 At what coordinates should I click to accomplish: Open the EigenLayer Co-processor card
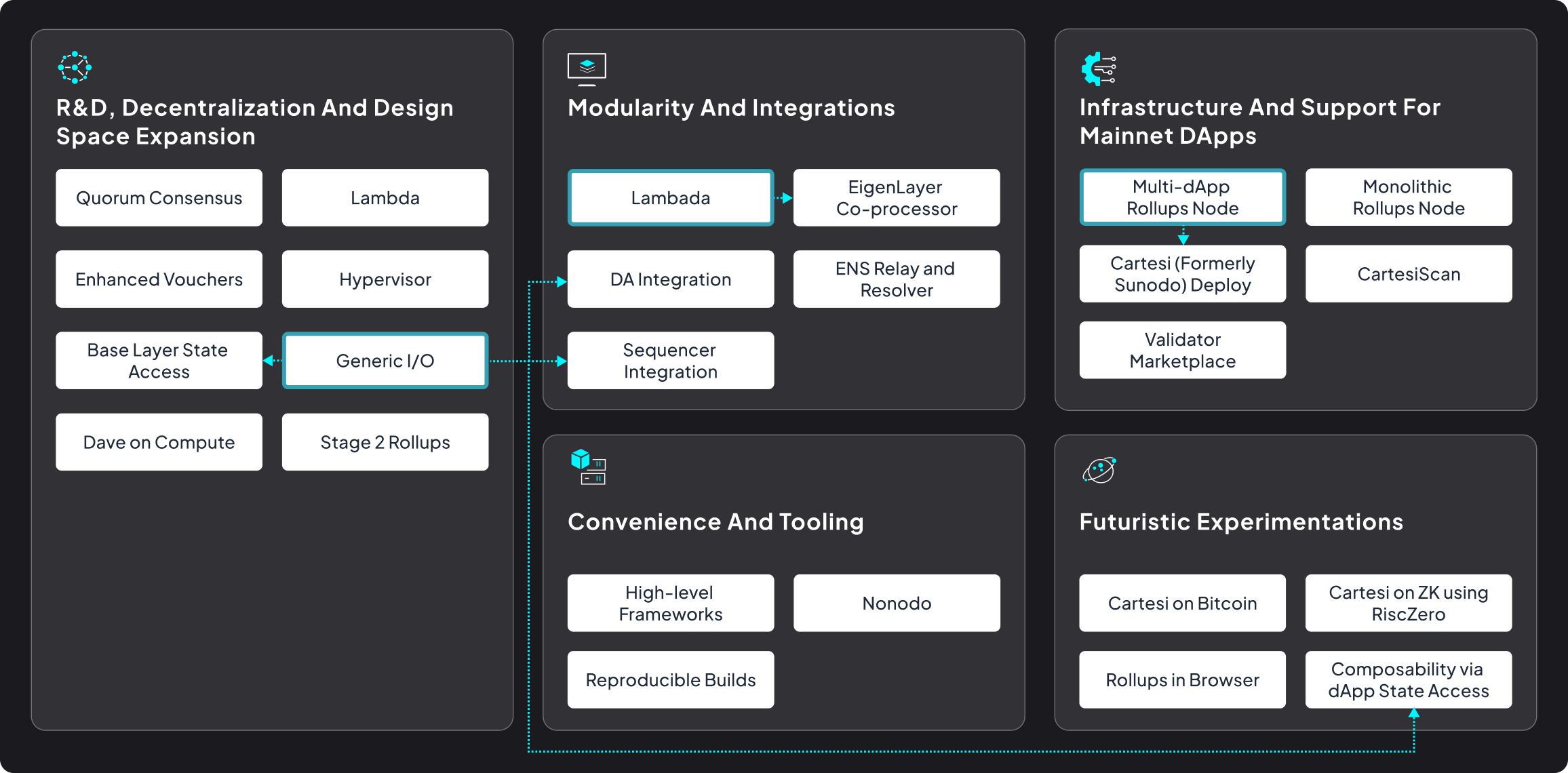point(897,197)
